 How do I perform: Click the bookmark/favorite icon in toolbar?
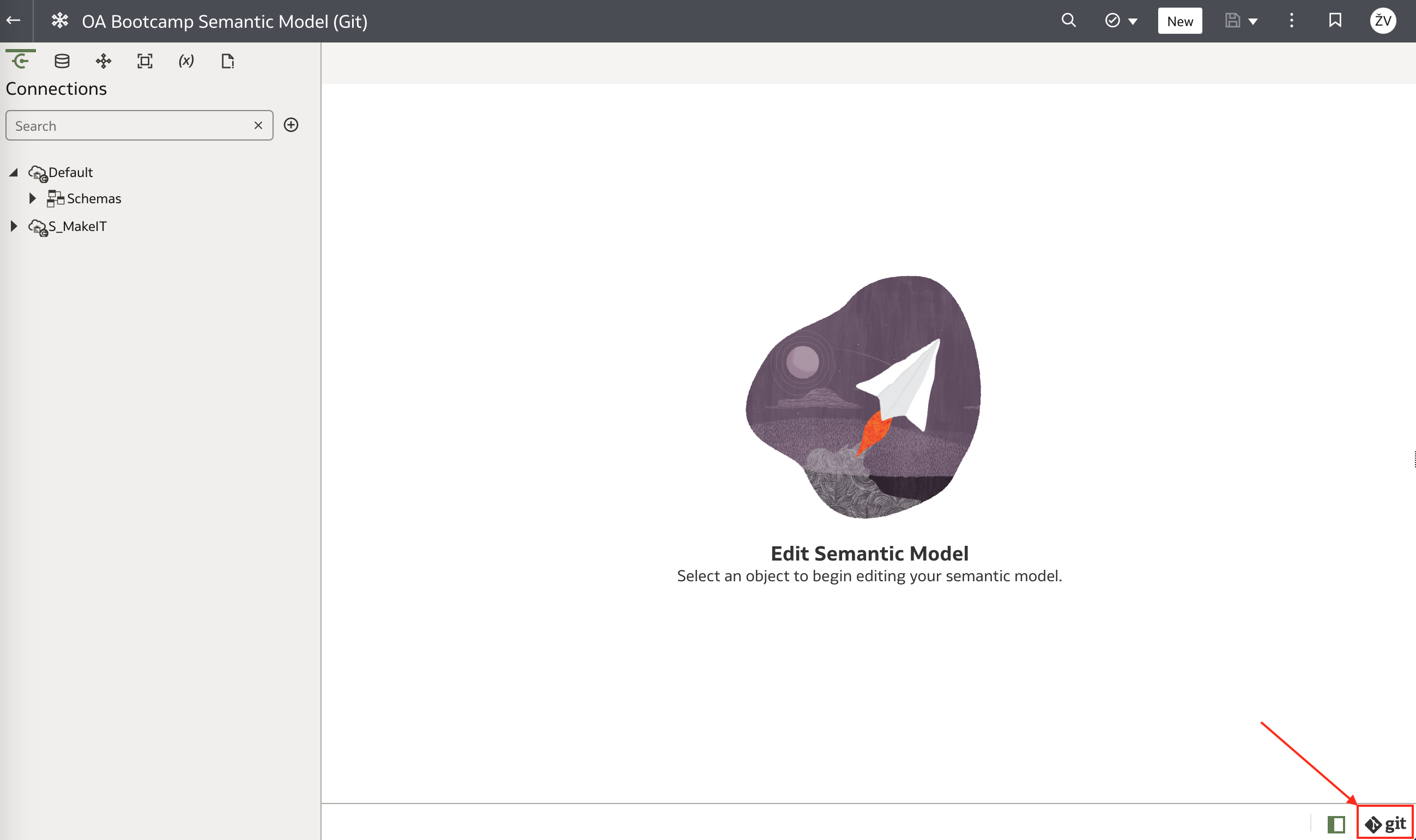tap(1337, 20)
